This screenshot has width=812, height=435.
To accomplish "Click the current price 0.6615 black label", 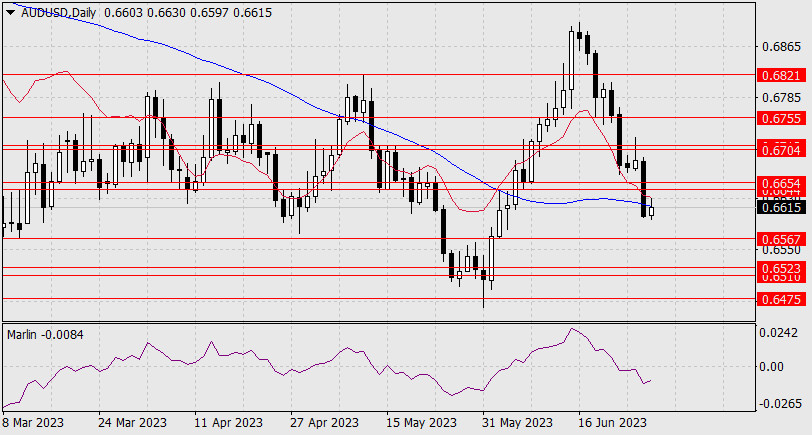I will click(x=781, y=208).
